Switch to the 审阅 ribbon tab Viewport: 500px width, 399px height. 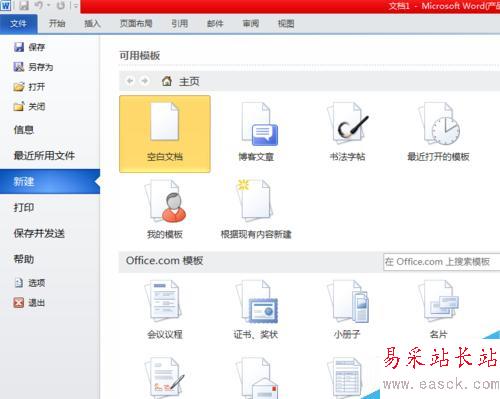[x=251, y=24]
